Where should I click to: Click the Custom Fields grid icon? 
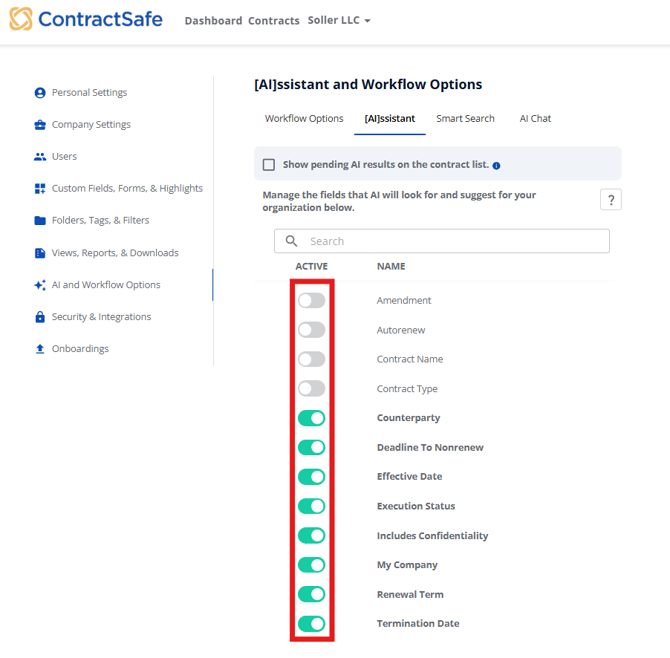tap(40, 189)
